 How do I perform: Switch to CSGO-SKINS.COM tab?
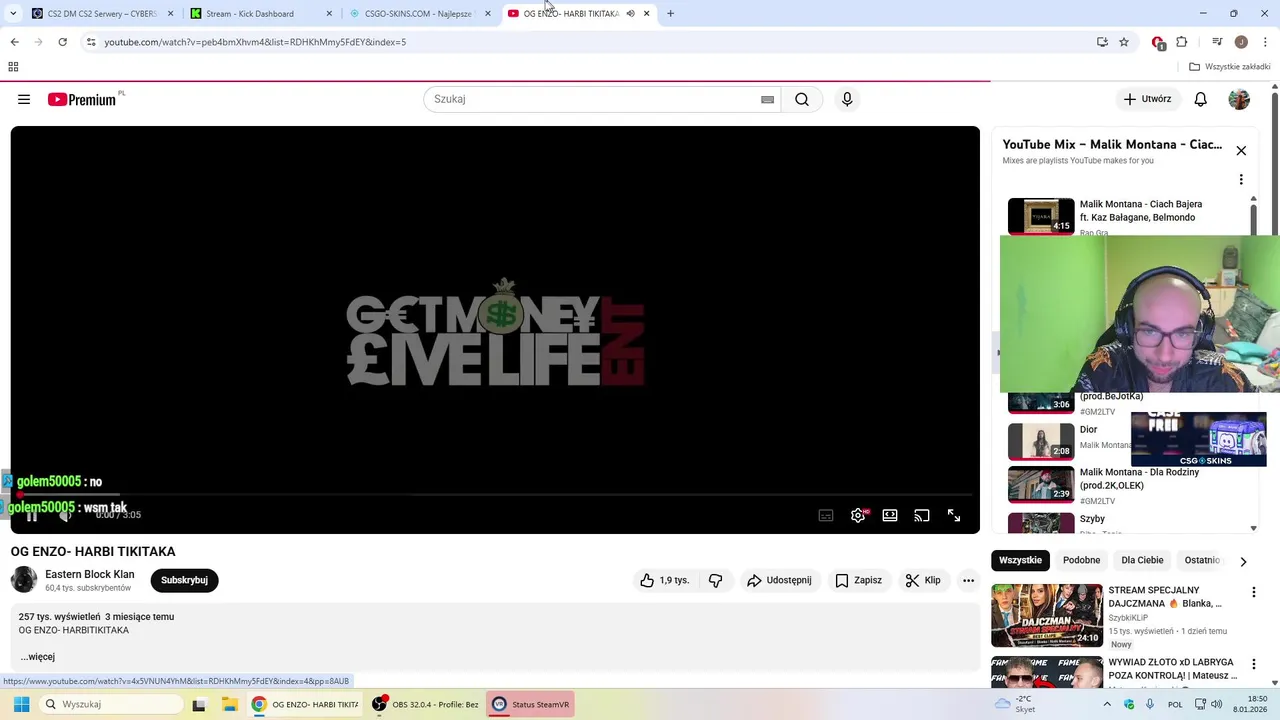pos(418,14)
